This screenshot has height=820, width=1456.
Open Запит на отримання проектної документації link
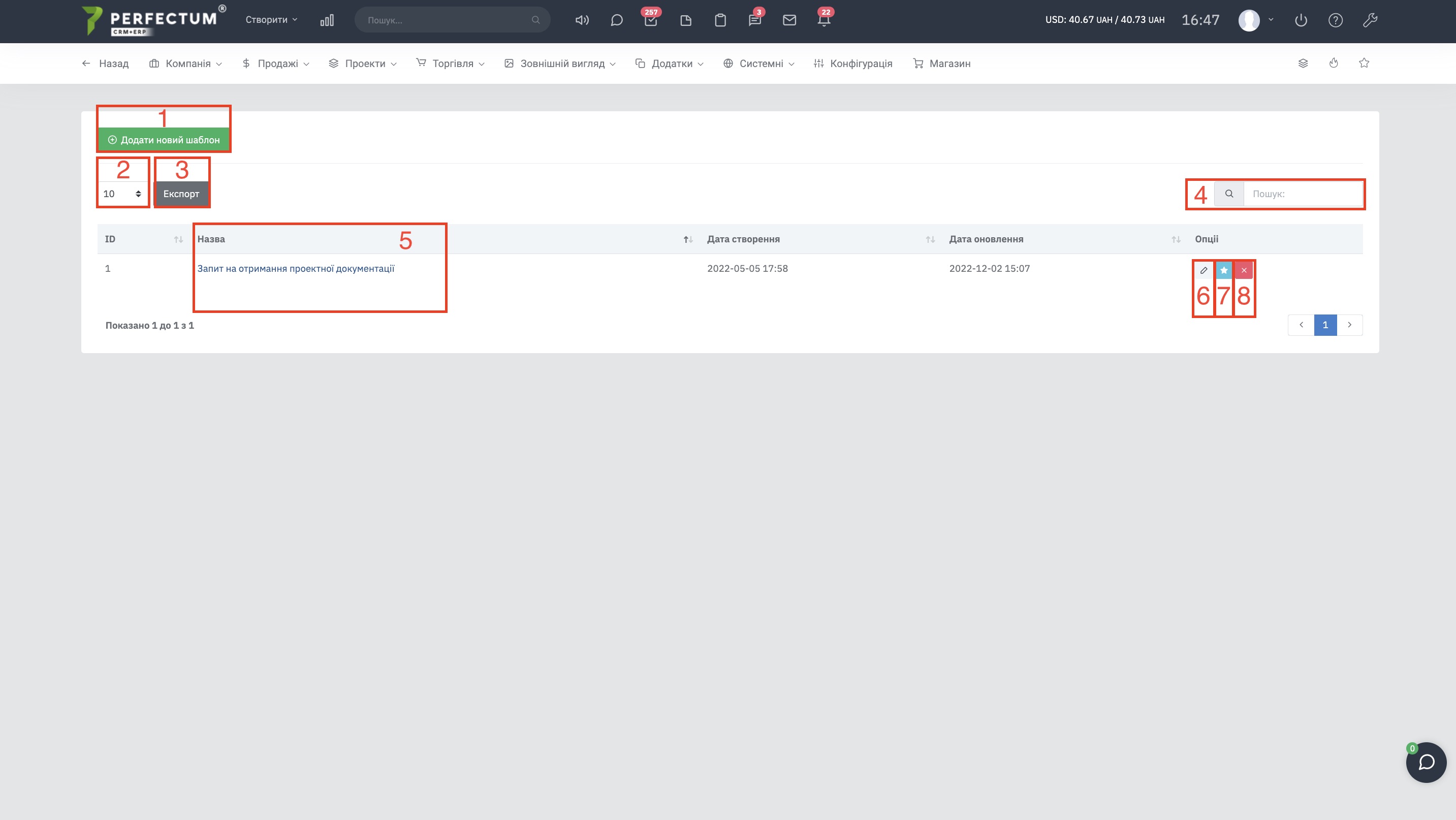[296, 268]
